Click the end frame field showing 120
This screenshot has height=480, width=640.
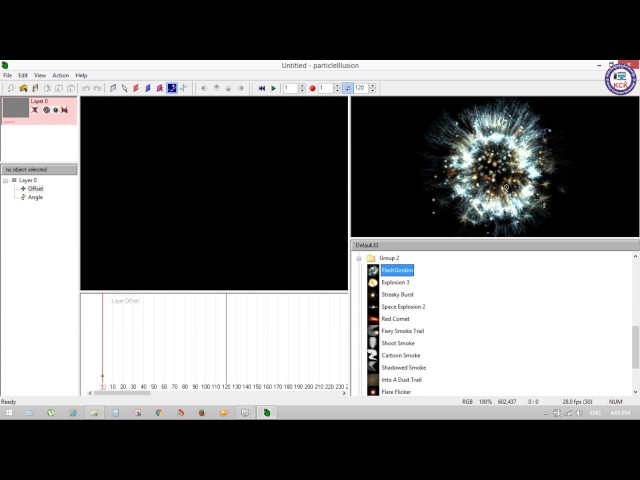(x=361, y=88)
